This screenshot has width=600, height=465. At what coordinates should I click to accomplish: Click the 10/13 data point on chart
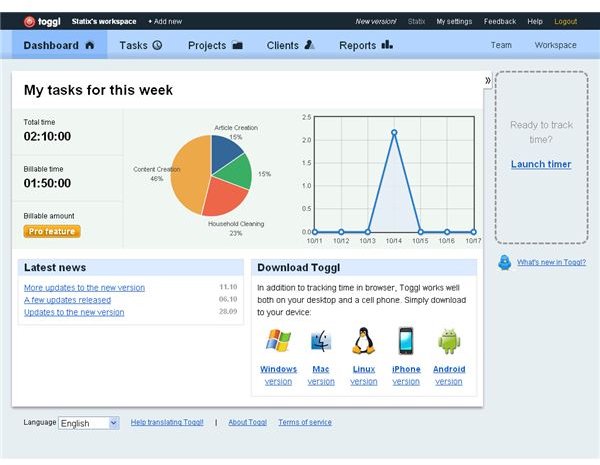coord(367,232)
